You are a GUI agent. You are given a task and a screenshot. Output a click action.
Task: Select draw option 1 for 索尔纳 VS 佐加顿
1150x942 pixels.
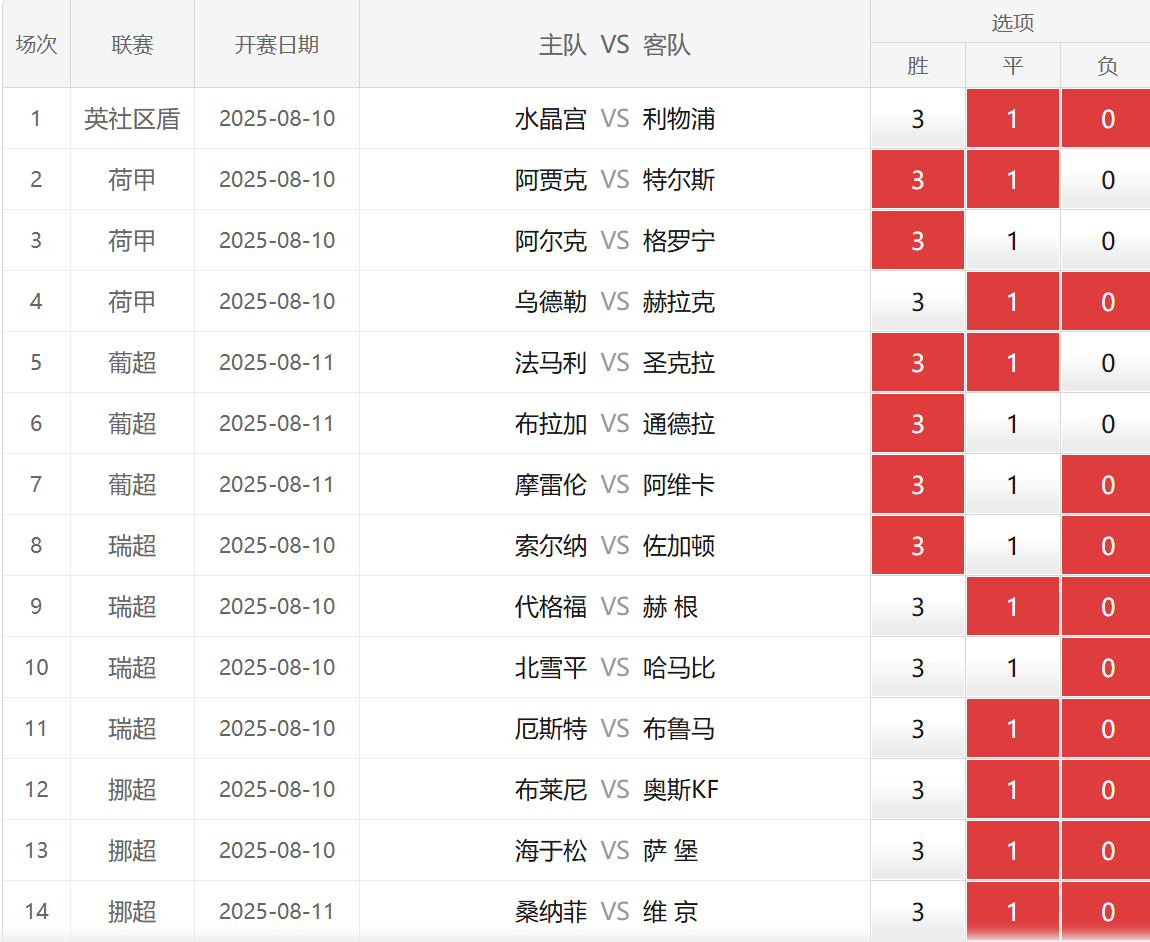[1013, 545]
